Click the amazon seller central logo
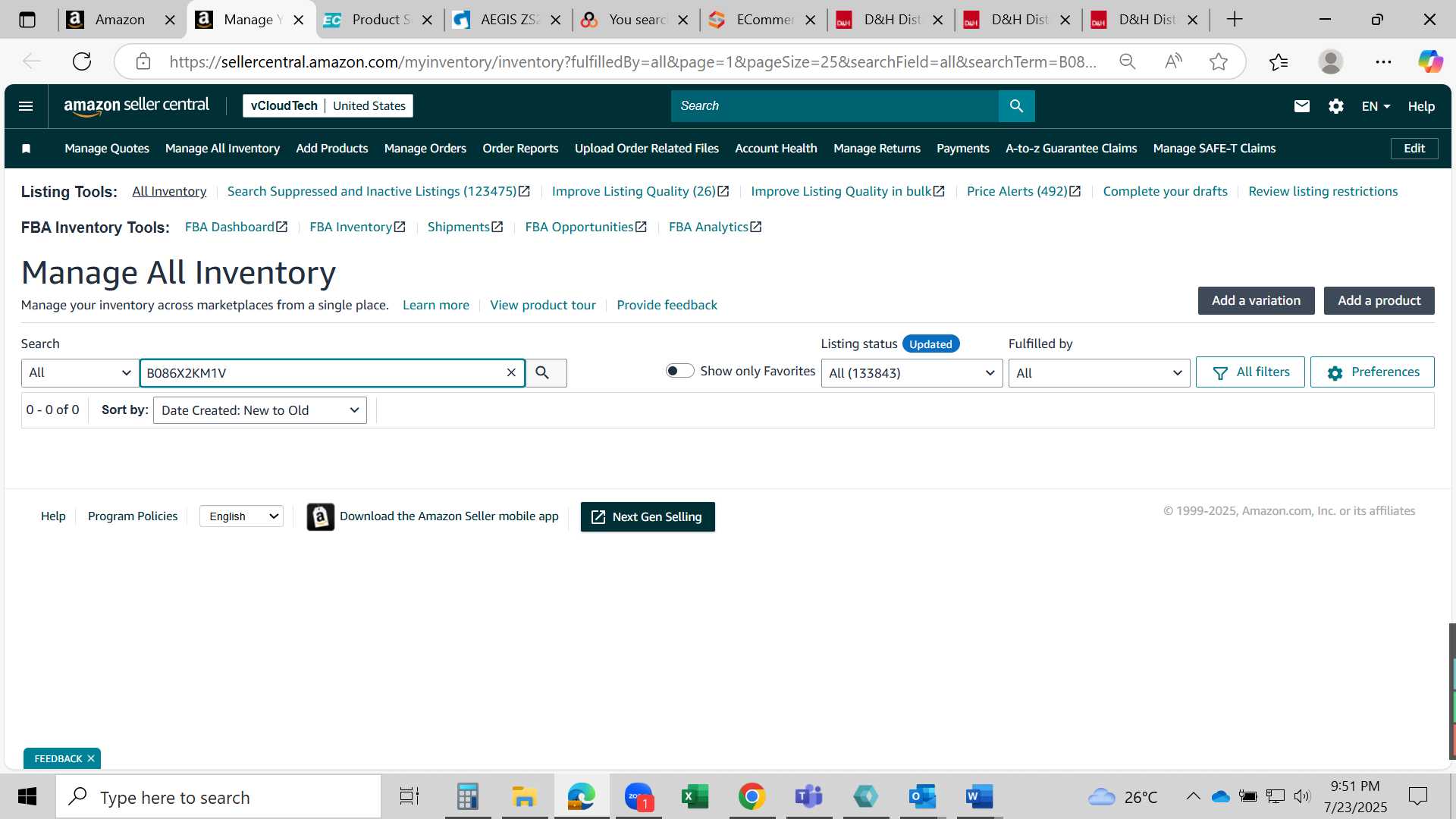Viewport: 1456px width, 819px height. point(136,106)
